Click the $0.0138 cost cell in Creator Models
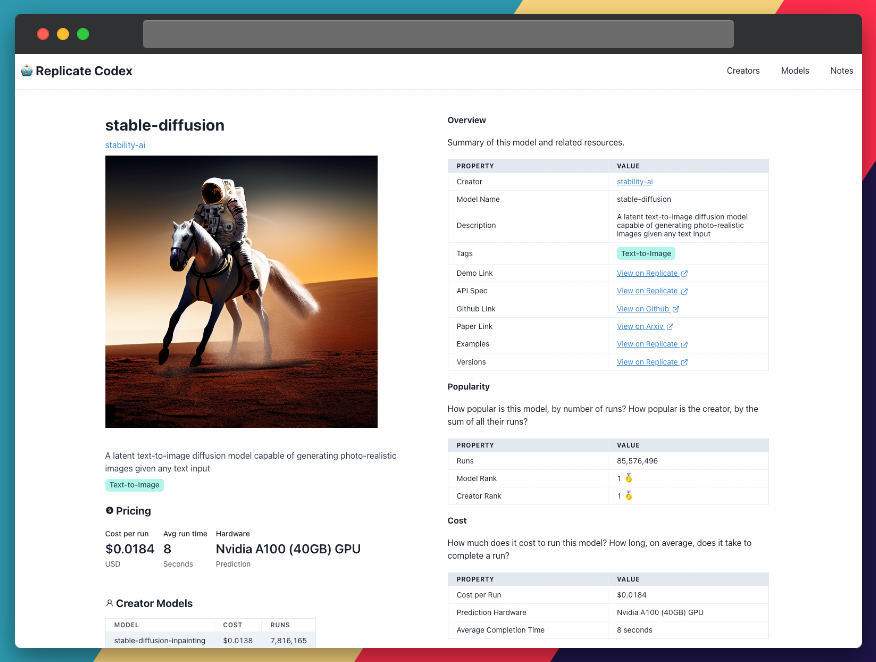Viewport: 876px width, 662px height. pyautogui.click(x=238, y=641)
